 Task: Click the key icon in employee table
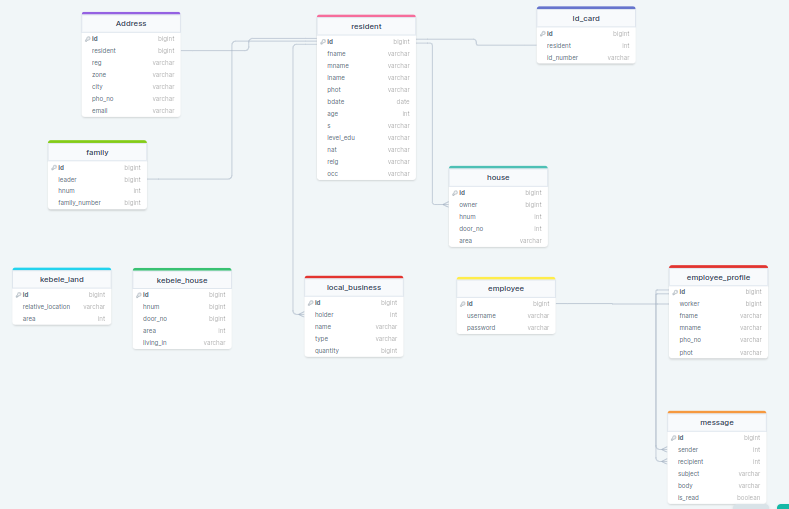pos(462,304)
